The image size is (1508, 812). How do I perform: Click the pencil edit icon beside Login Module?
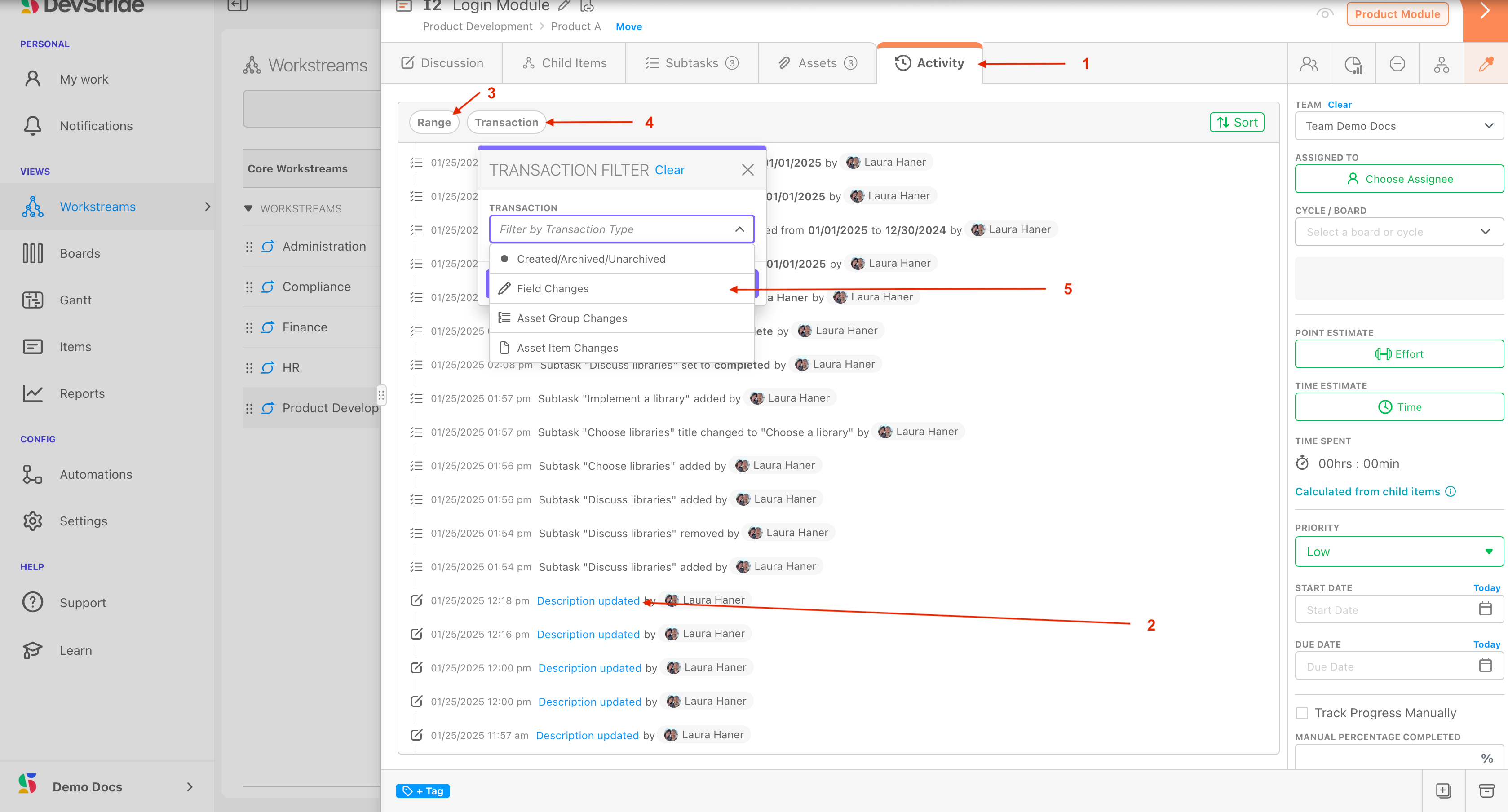[564, 6]
